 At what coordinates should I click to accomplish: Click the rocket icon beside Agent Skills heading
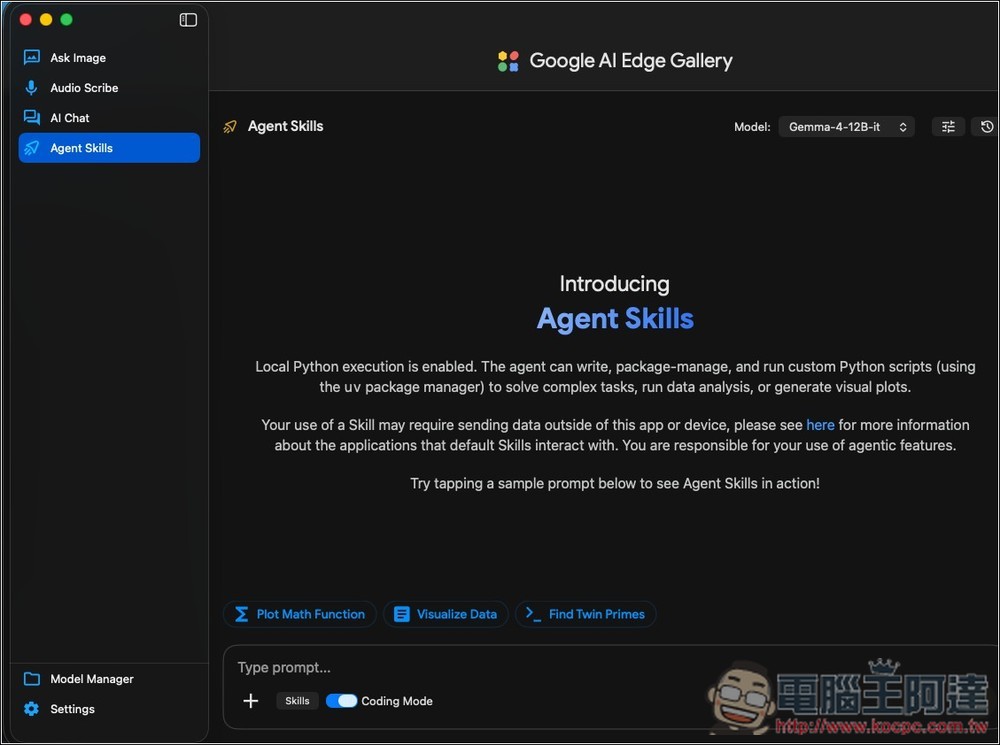[x=230, y=127]
